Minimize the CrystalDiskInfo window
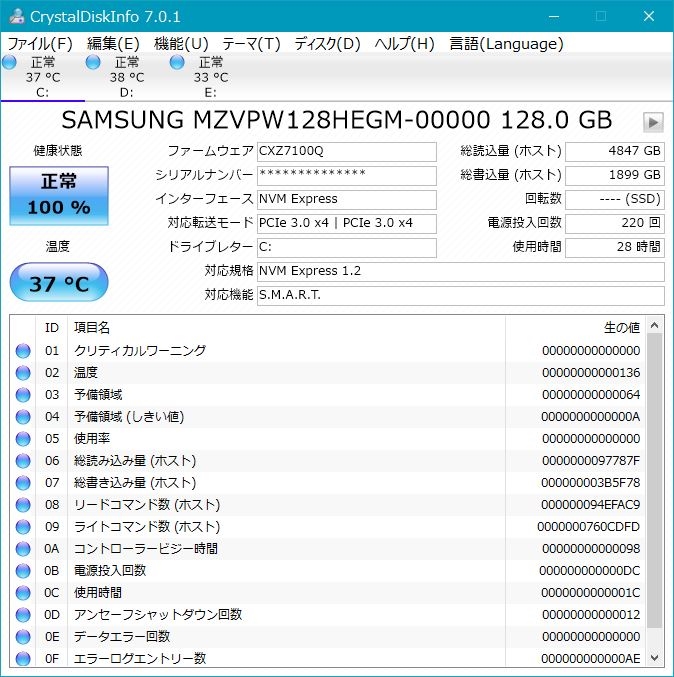674x677 pixels. click(x=554, y=16)
